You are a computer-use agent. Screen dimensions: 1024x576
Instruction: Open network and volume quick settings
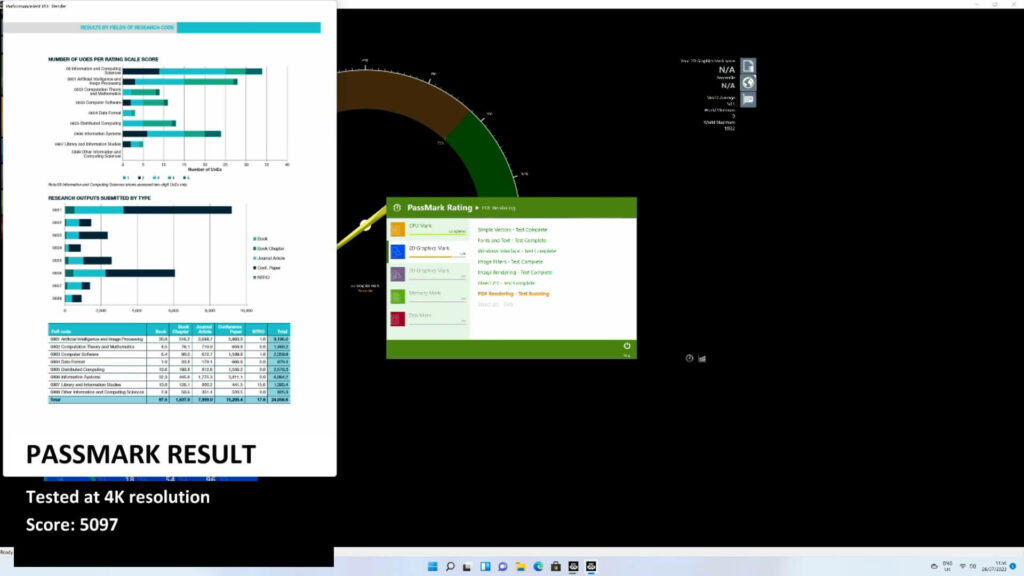pyautogui.click(x=967, y=566)
